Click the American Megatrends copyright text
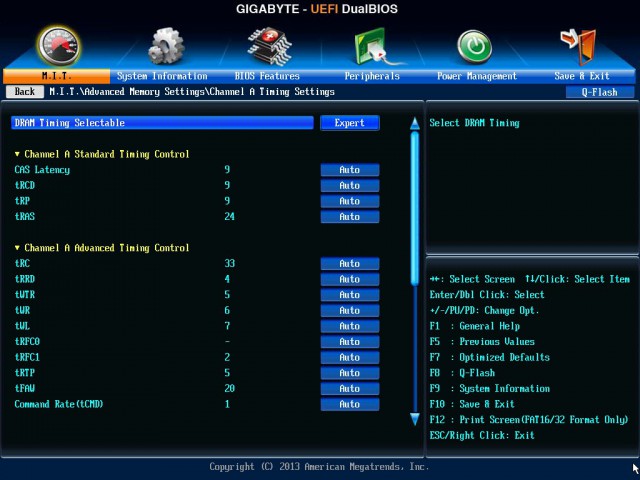 pos(319,467)
